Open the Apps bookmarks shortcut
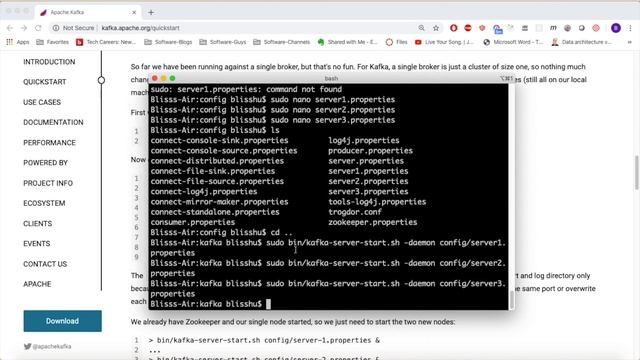Screen dimensions: 640x360 [18, 42]
